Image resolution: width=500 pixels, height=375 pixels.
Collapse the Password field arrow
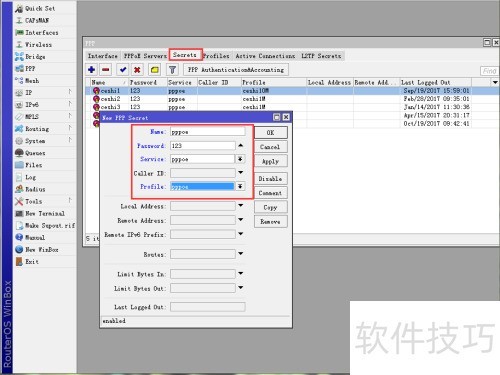(x=241, y=145)
